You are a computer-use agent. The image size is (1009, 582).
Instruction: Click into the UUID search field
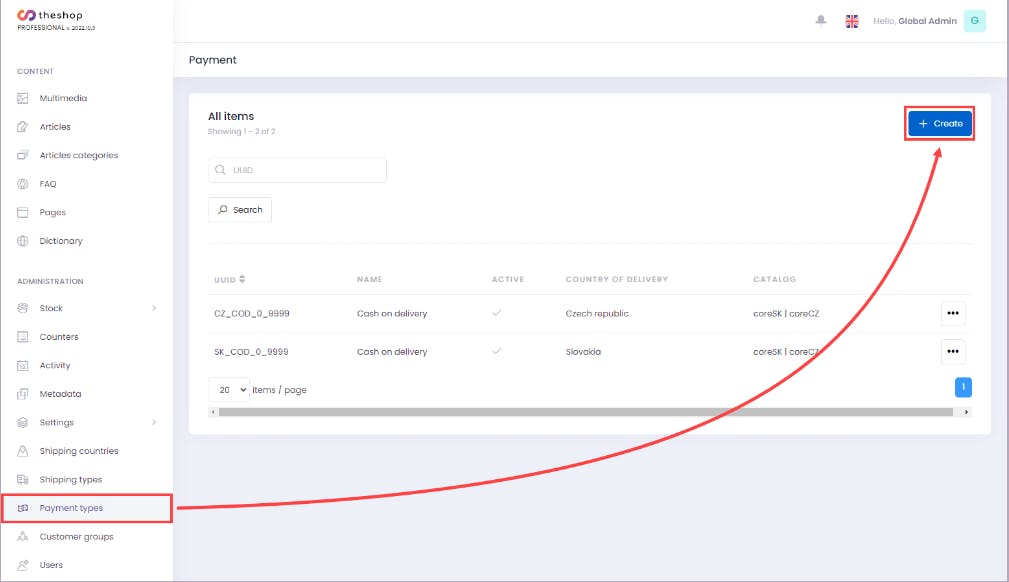pos(297,170)
